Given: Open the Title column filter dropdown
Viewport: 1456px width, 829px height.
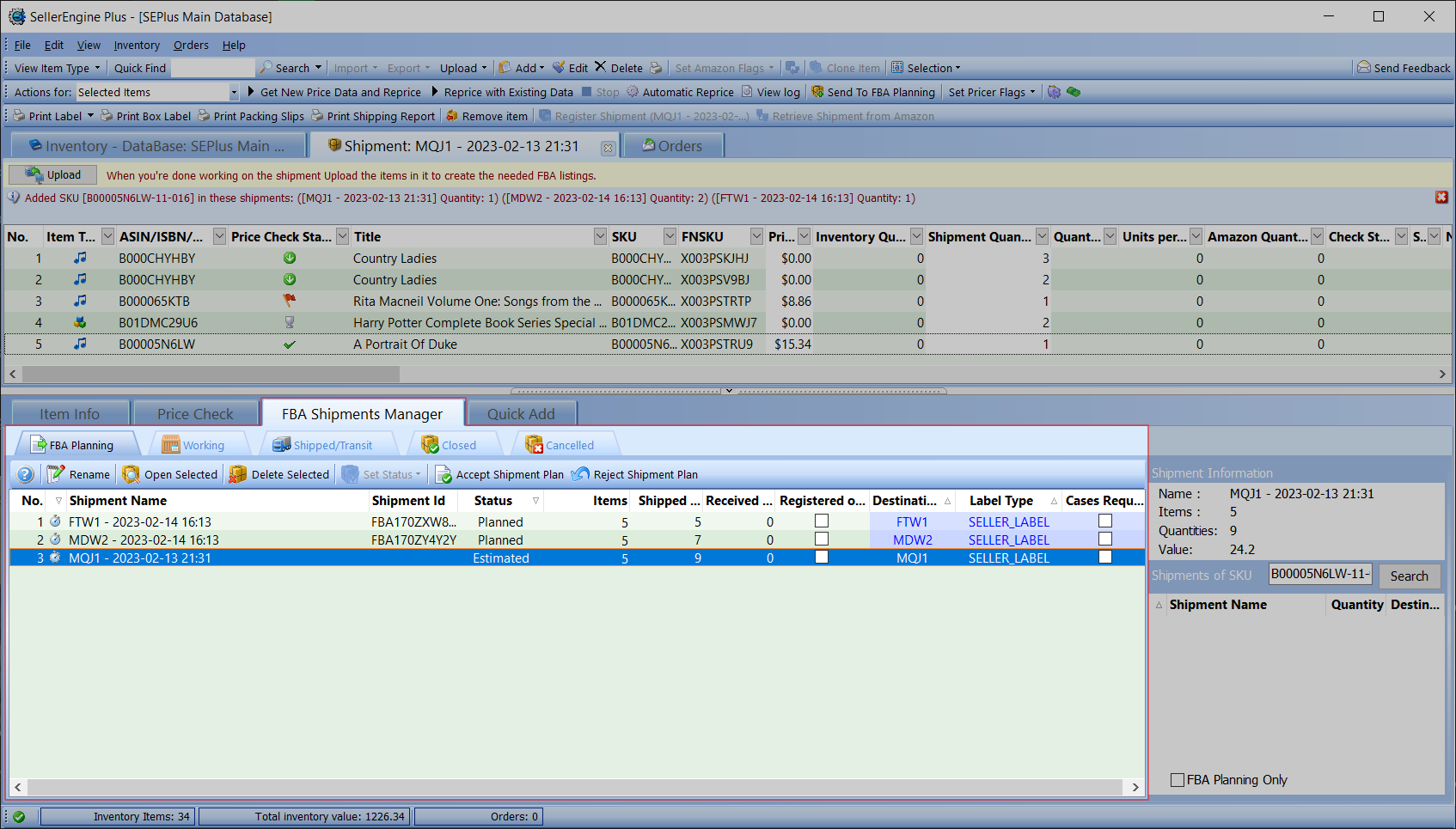Looking at the screenshot, I should 600,236.
